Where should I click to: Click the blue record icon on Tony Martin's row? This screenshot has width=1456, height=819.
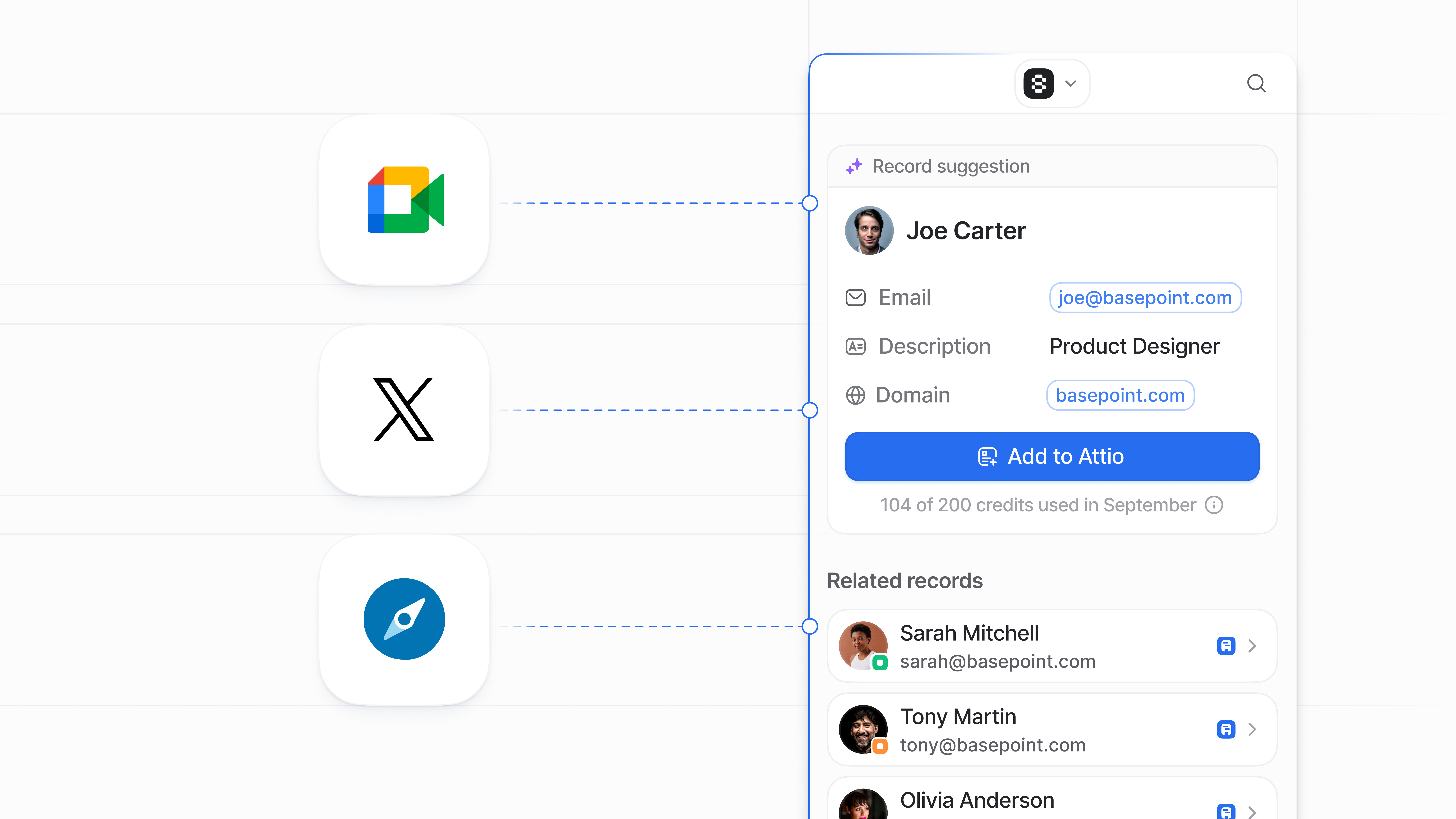point(1226,729)
